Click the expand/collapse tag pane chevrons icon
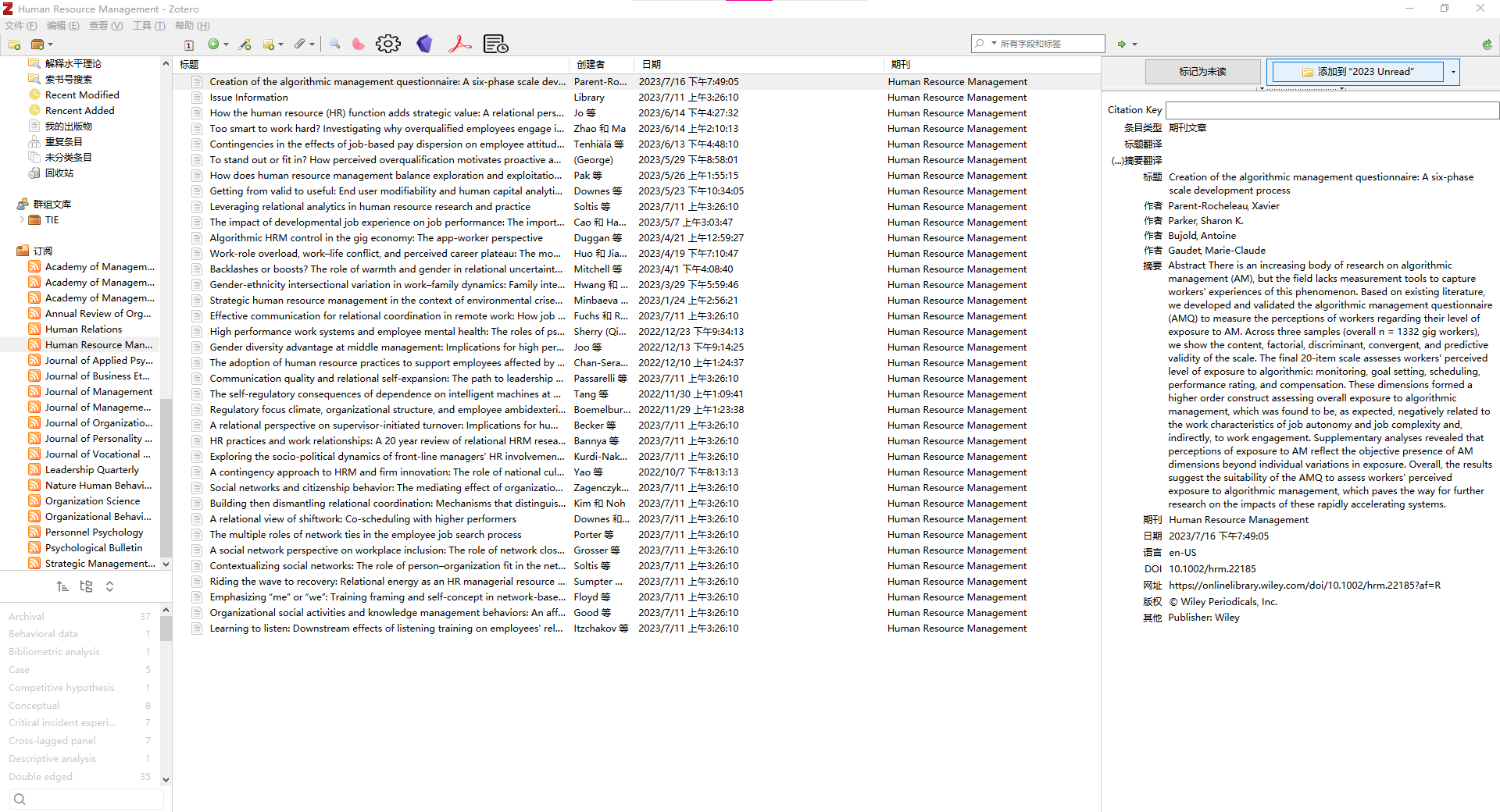This screenshot has width=1500, height=812. point(109,586)
